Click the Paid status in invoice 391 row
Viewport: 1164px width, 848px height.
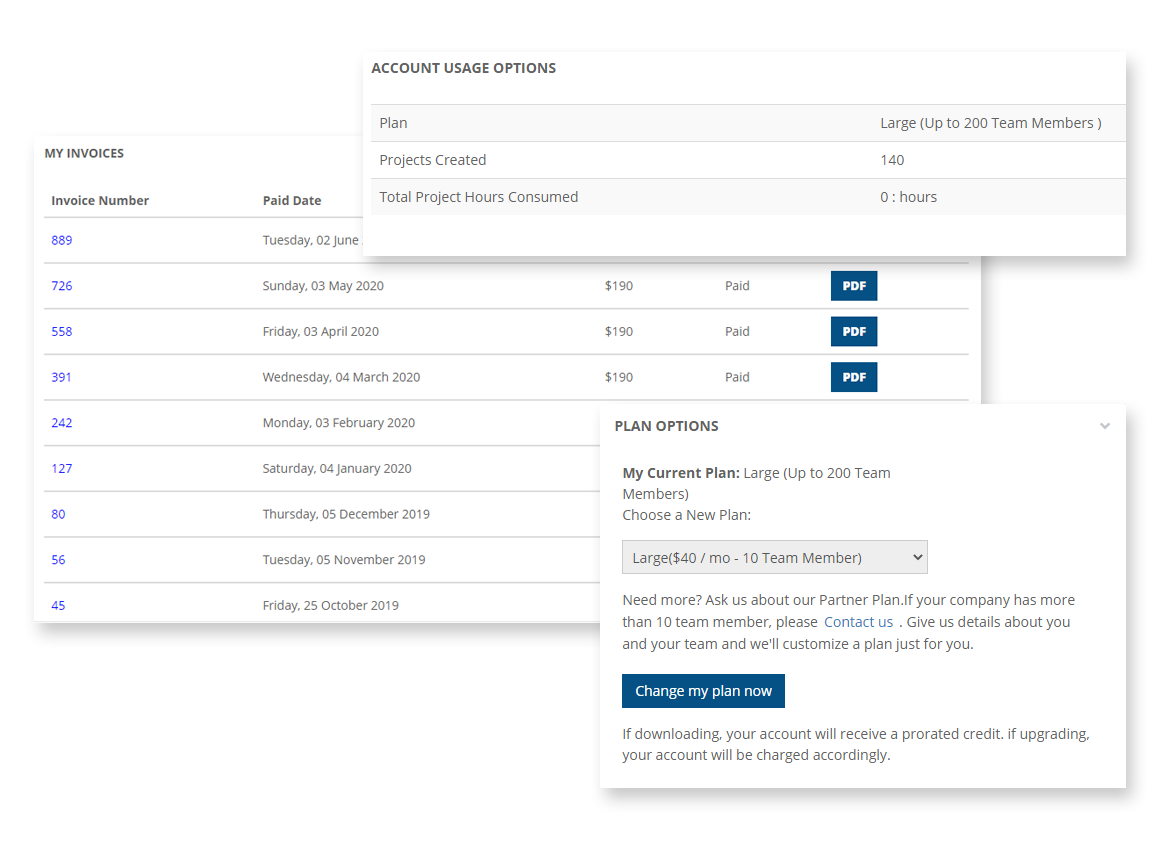(x=737, y=377)
